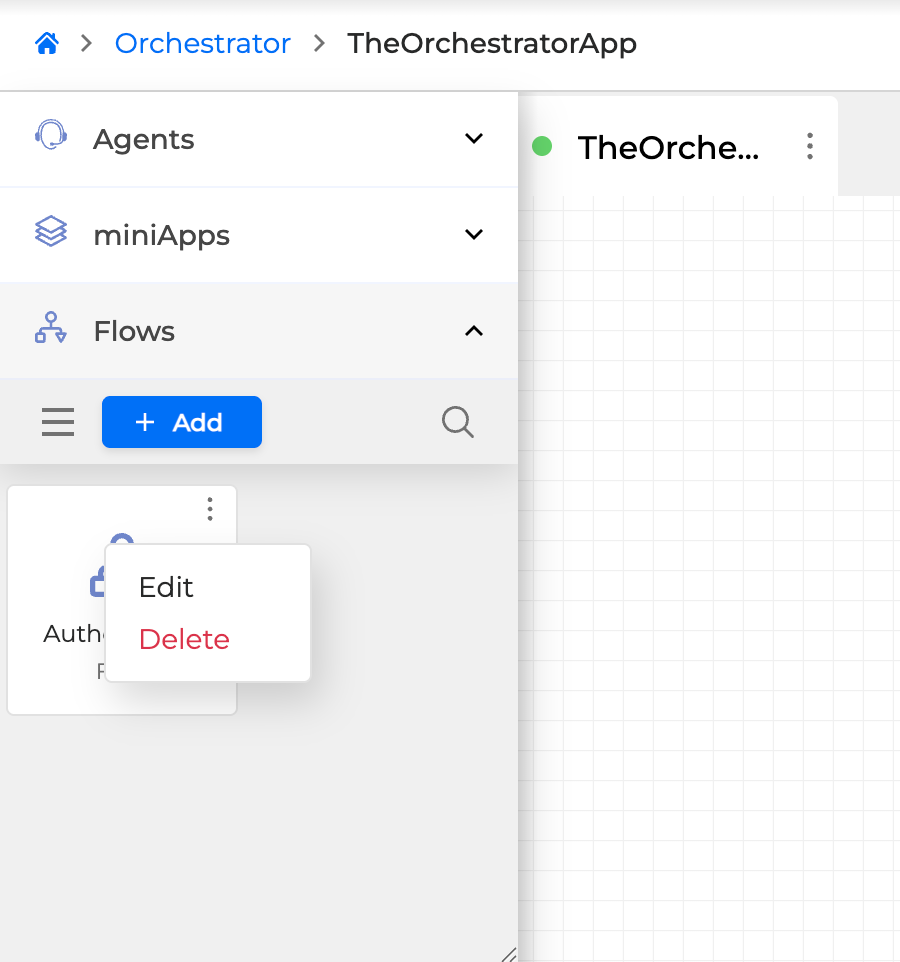The height and width of the screenshot is (962, 900).
Task: Open the kebab menu on the Auth flow card
Action: (210, 509)
